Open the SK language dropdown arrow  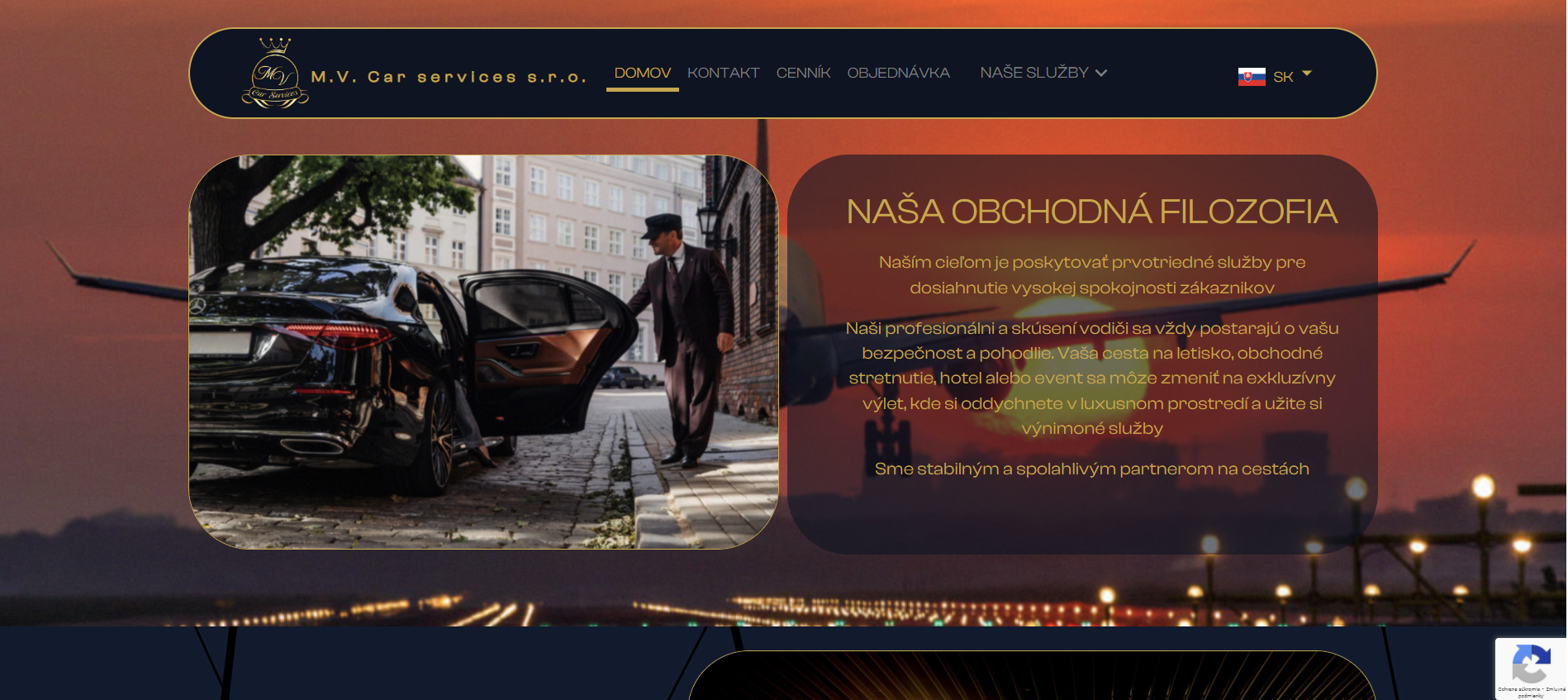pos(1307,74)
